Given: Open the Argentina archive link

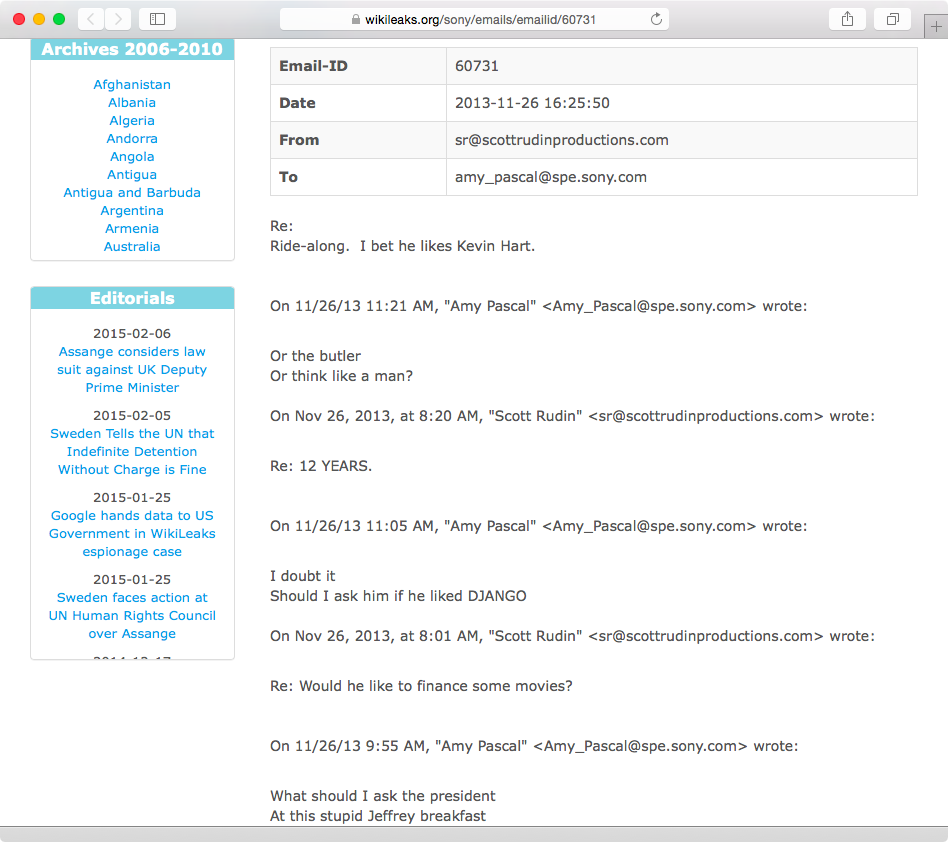Looking at the screenshot, I should (132, 211).
